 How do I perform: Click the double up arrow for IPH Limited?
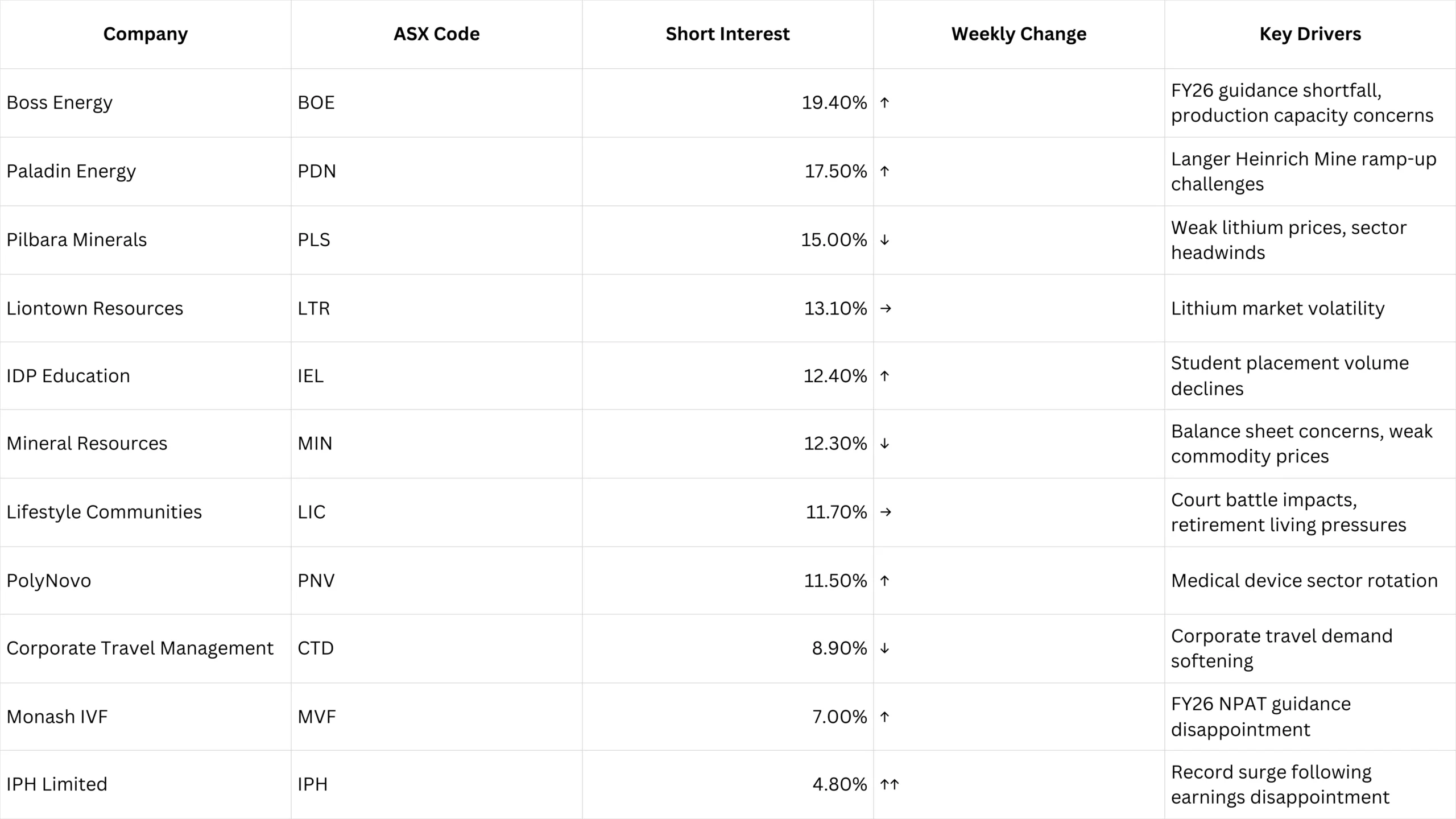pos(890,784)
